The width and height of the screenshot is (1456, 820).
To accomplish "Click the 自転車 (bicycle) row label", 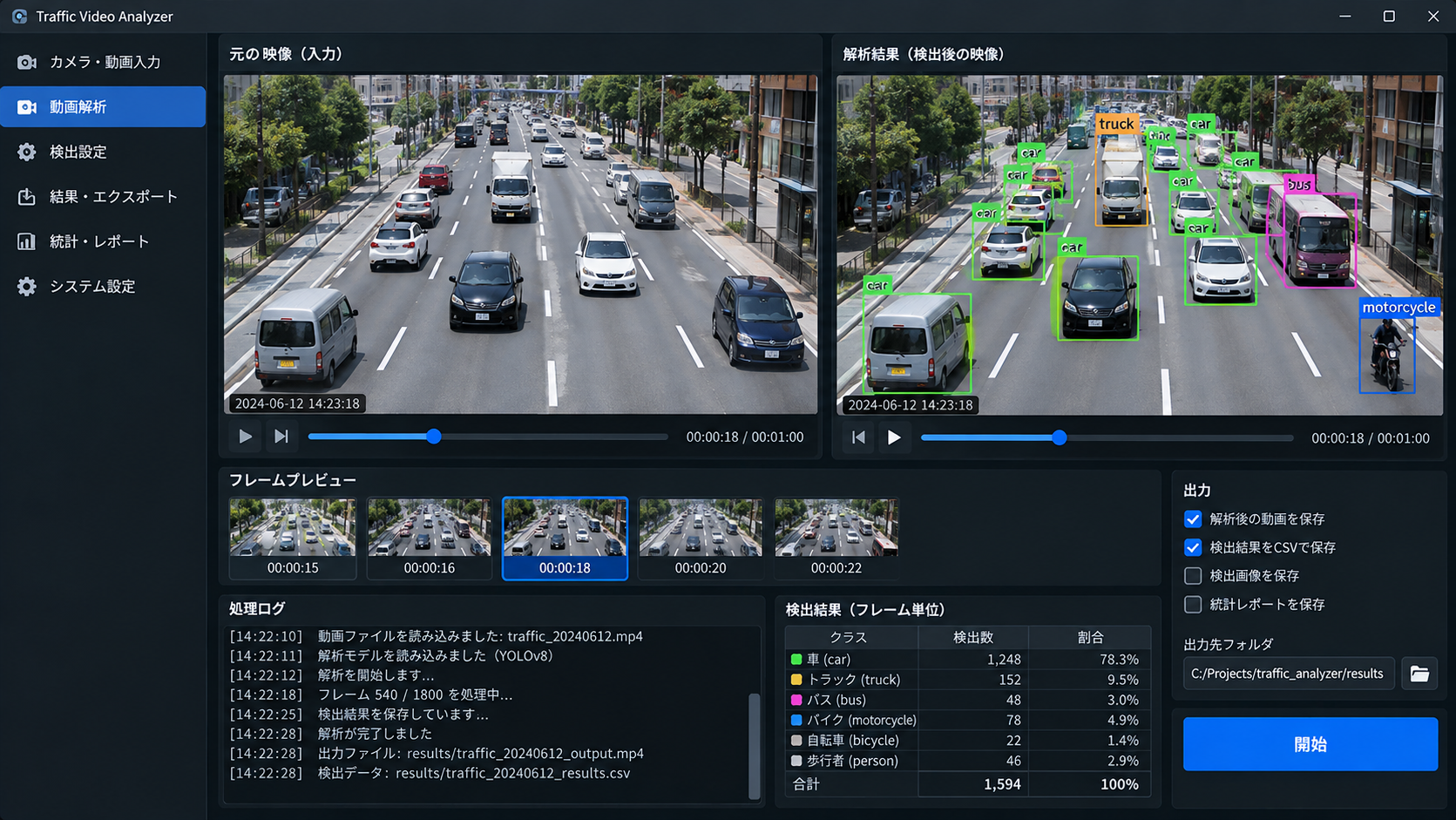I will (x=852, y=741).
